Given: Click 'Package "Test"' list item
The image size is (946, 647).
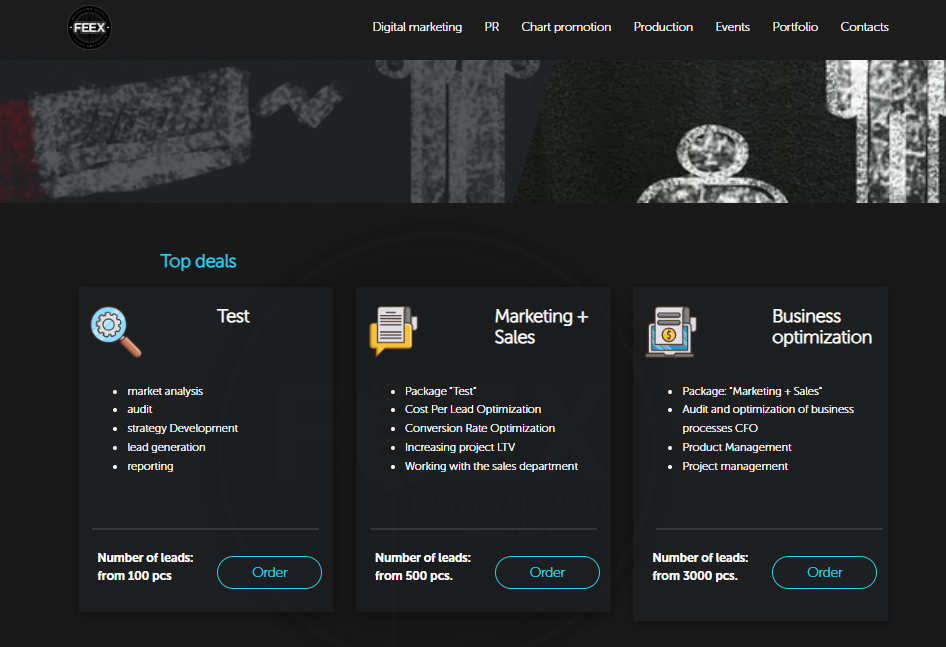Looking at the screenshot, I should 440,391.
